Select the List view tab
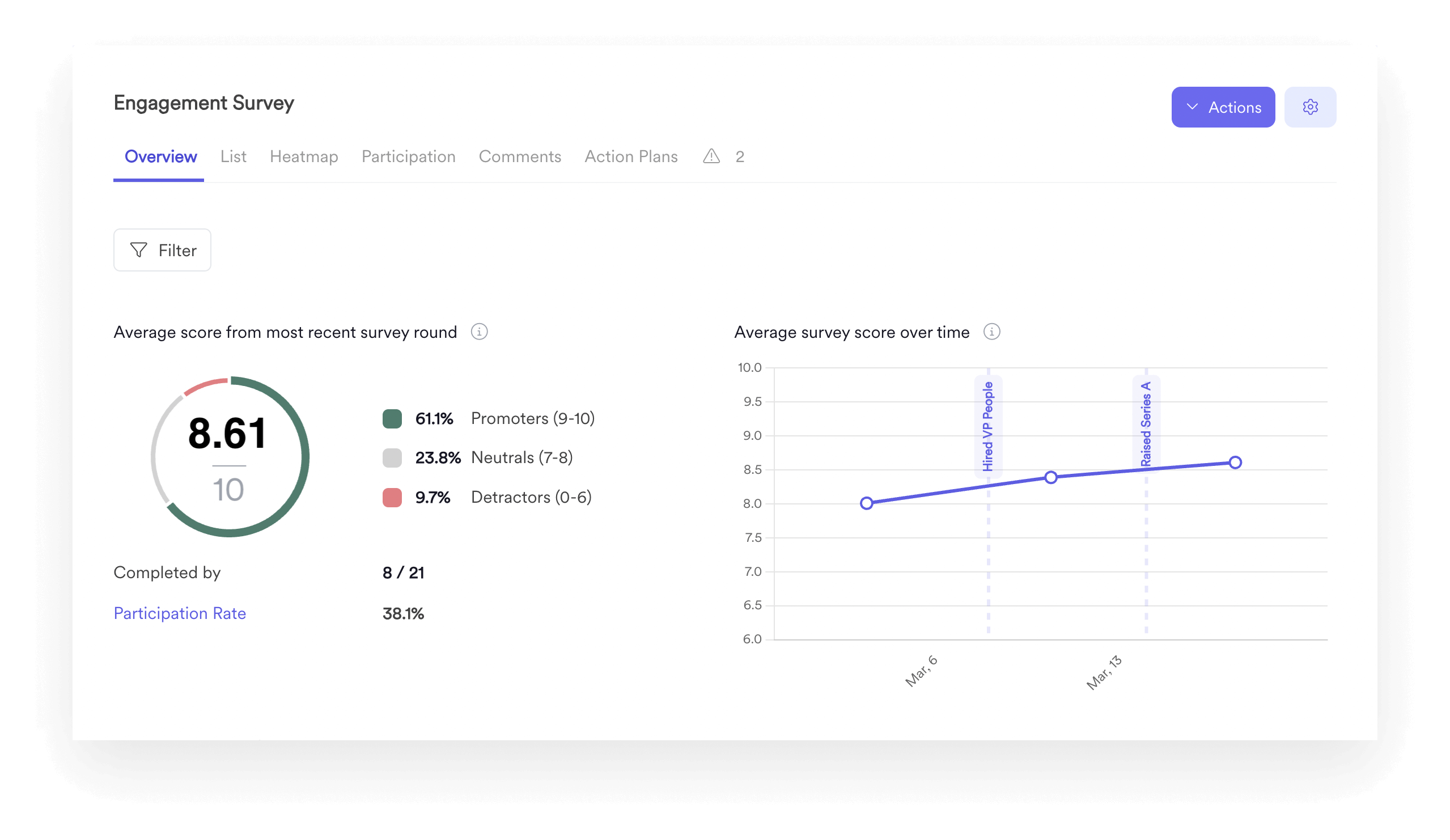Viewport: 1450px width, 840px height. 233,156
